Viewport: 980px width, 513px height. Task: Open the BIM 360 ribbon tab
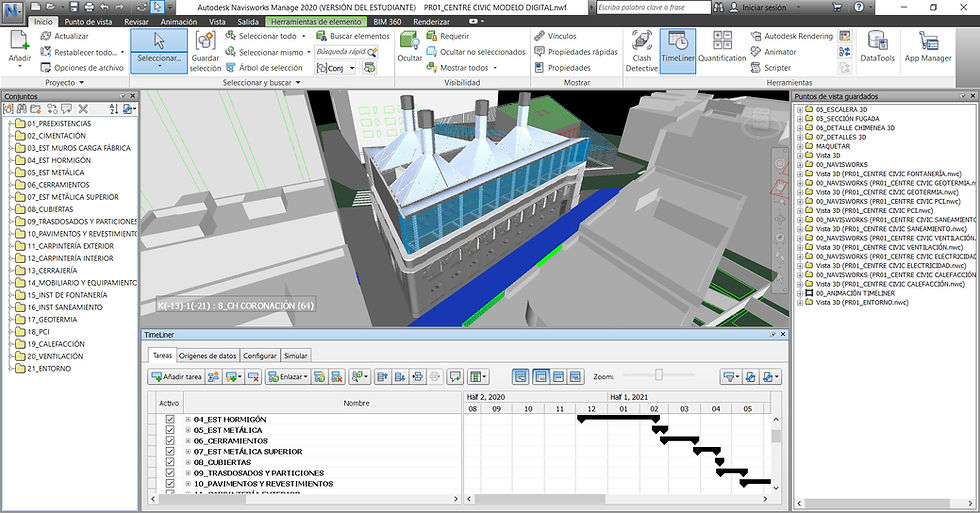(388, 21)
